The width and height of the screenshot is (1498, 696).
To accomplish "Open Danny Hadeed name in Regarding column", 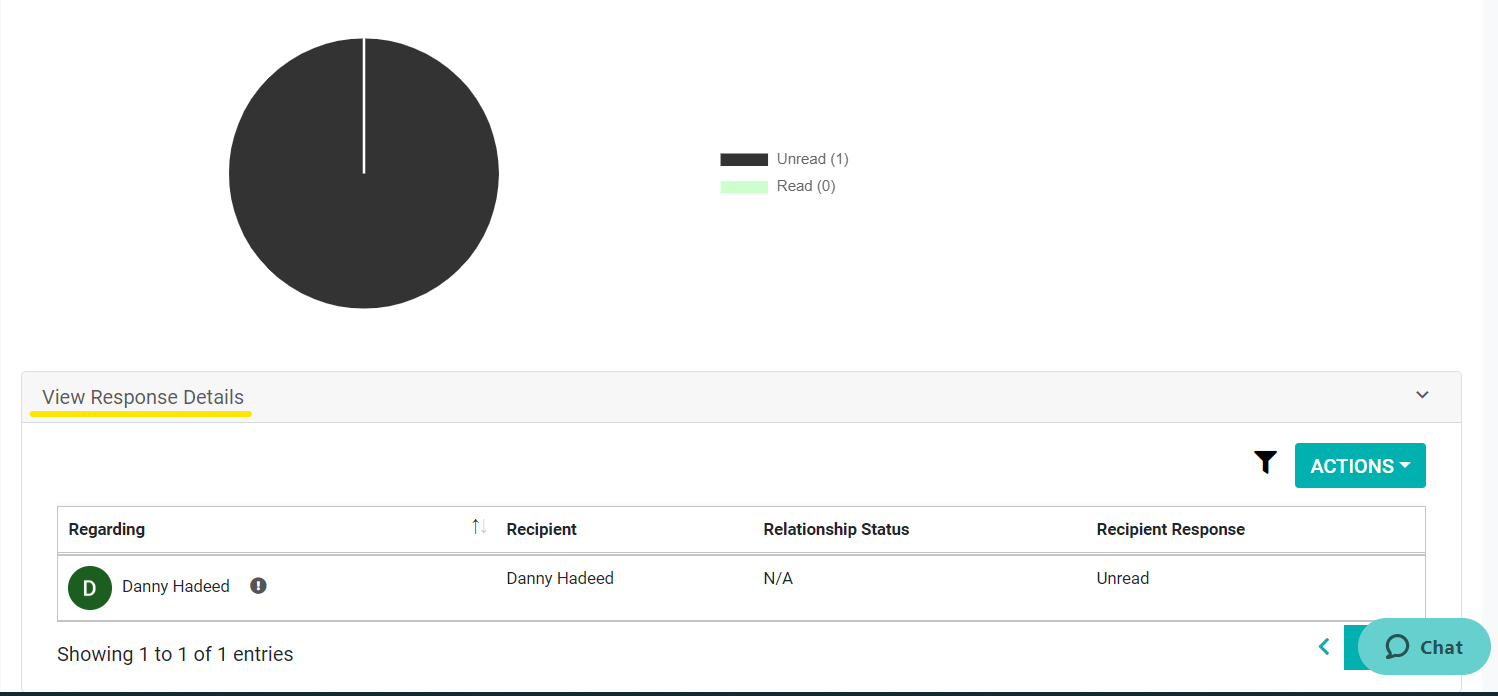I will tap(176, 586).
